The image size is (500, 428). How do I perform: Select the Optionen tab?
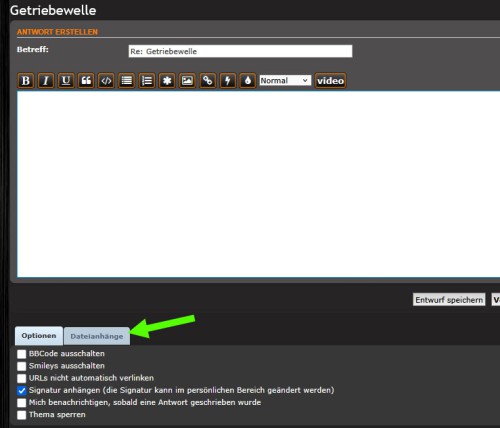[39, 336]
